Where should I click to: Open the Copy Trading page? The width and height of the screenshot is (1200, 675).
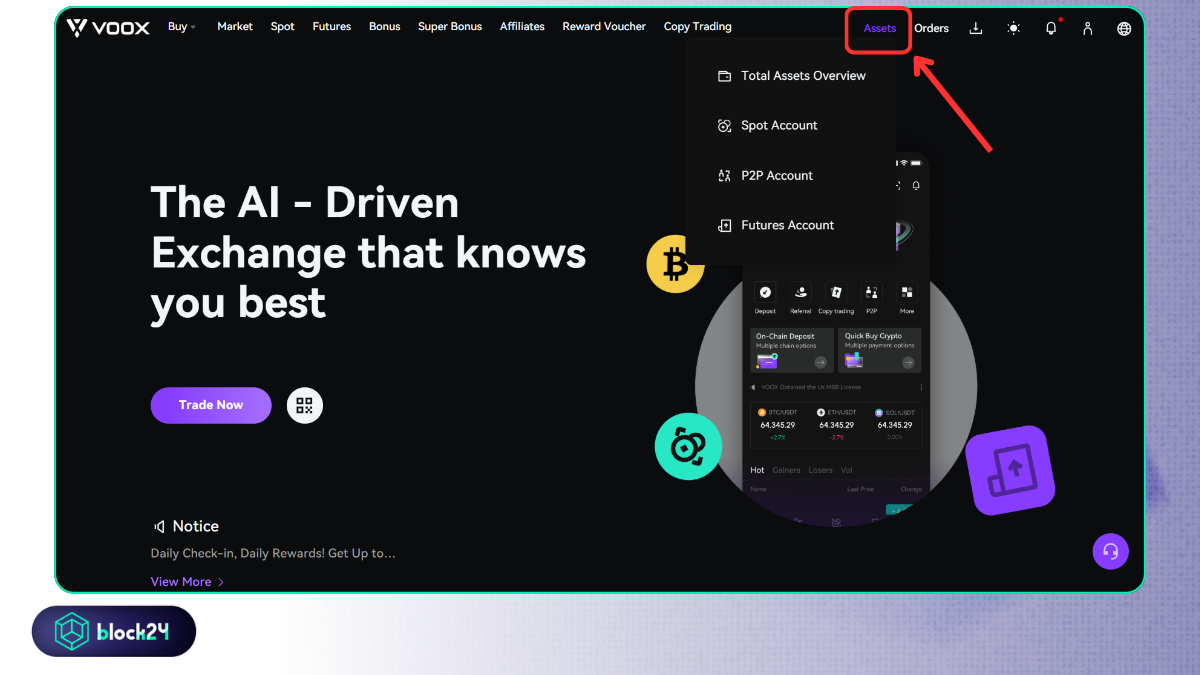click(698, 27)
